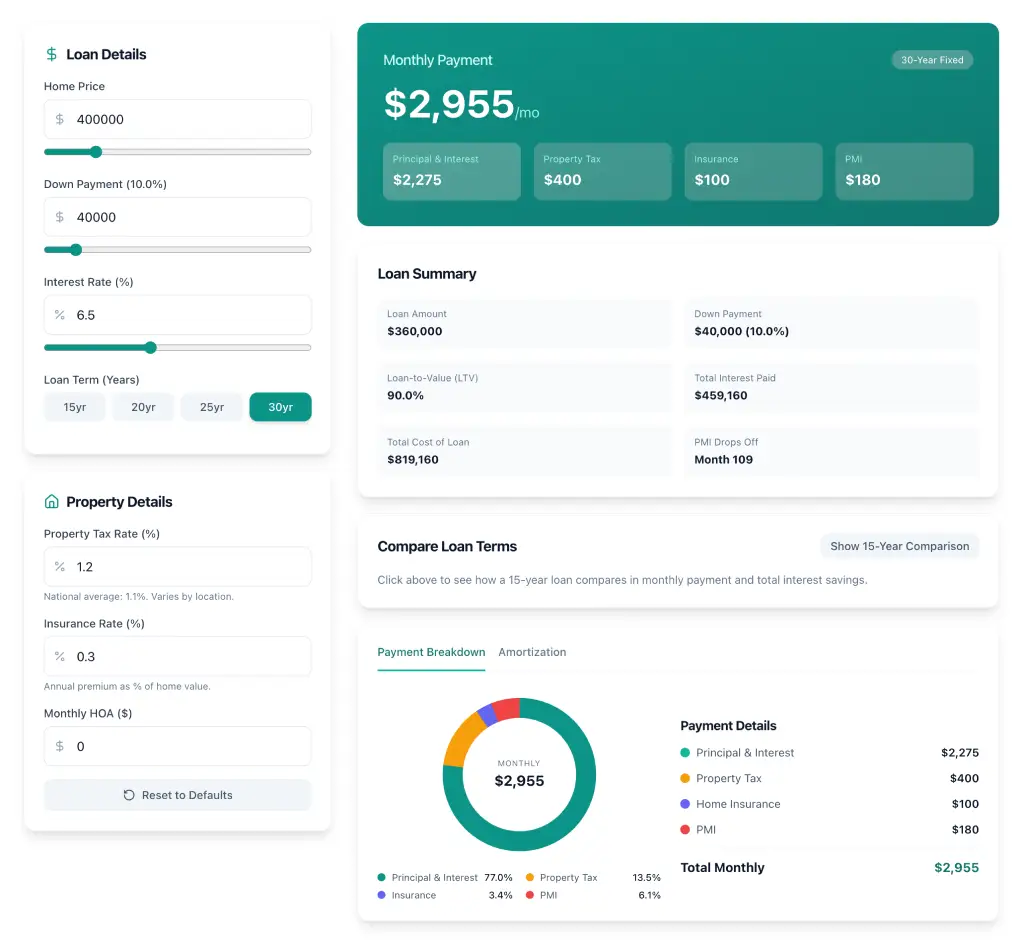
Task: Click the Total Interest Paid $459,160 tile
Action: tap(832, 387)
